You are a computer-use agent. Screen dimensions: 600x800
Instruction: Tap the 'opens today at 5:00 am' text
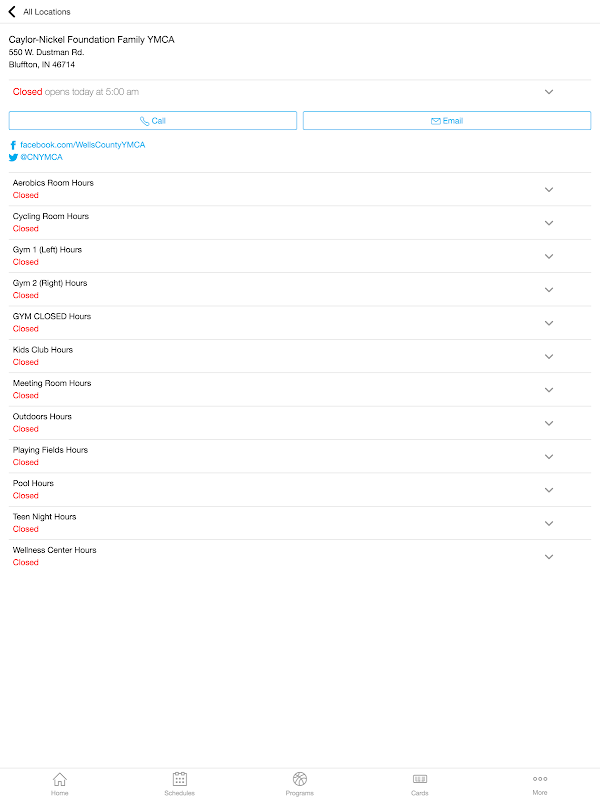[x=92, y=92]
